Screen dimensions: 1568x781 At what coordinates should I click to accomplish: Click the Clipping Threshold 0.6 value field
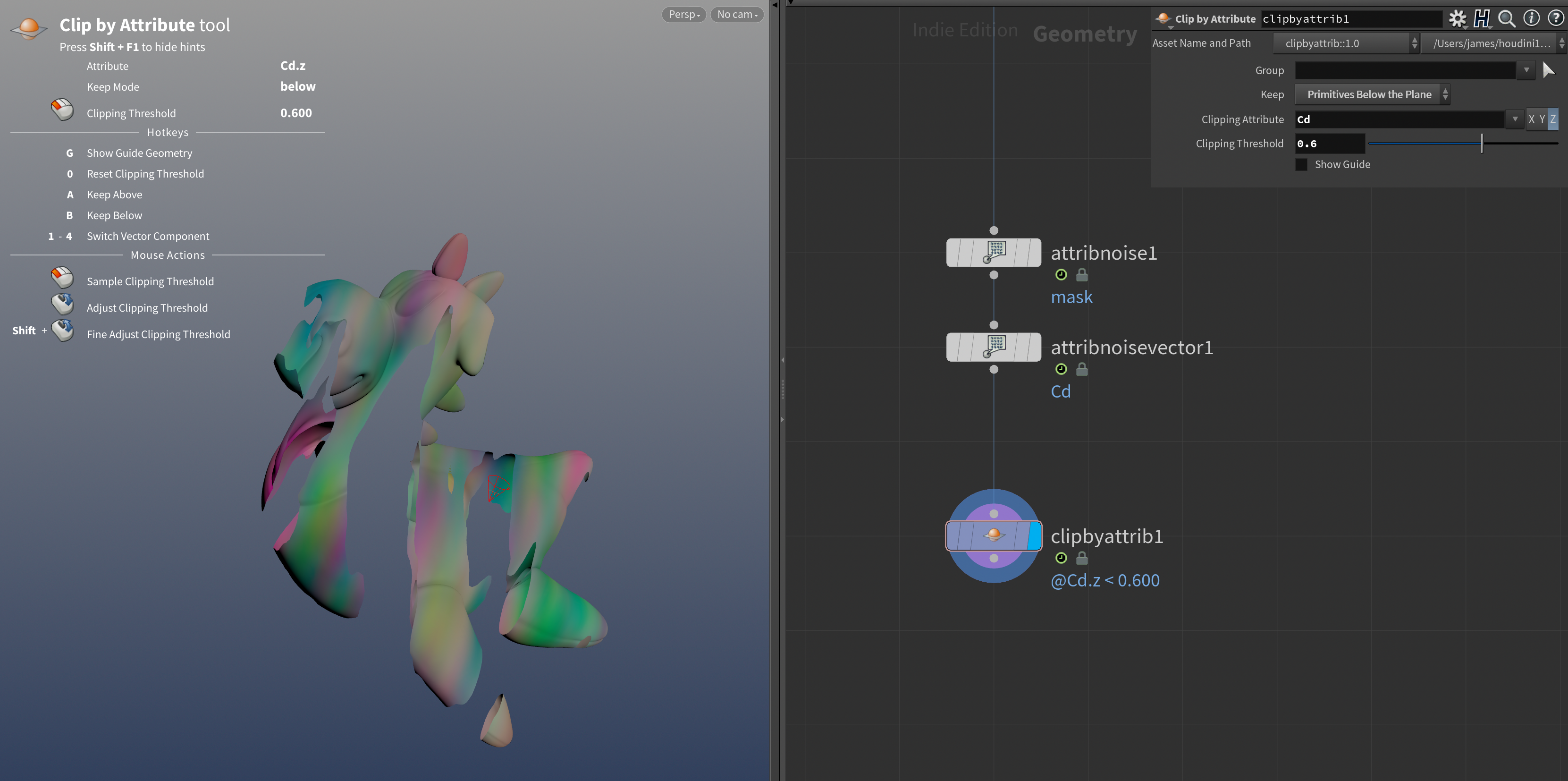pos(1329,144)
